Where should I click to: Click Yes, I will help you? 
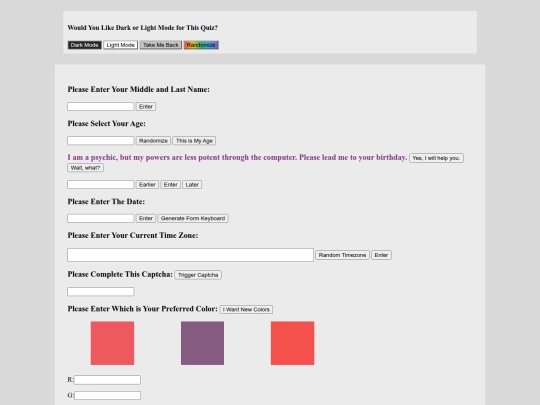pyautogui.click(x=436, y=158)
